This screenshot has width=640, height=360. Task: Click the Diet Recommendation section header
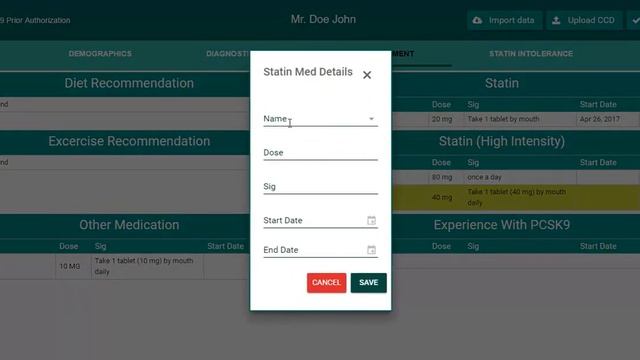(129, 83)
